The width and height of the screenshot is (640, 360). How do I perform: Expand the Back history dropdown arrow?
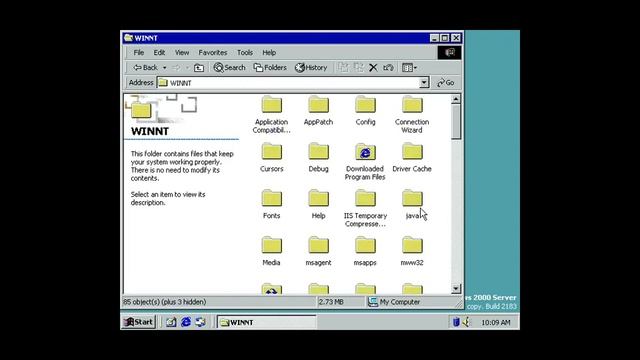pos(164,68)
